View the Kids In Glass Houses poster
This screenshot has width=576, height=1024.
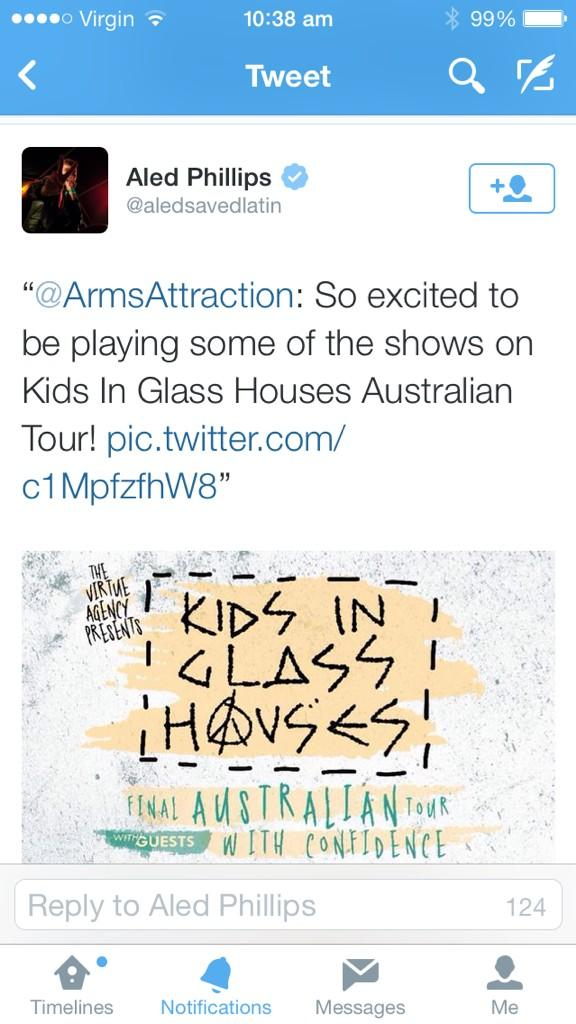coord(288,707)
